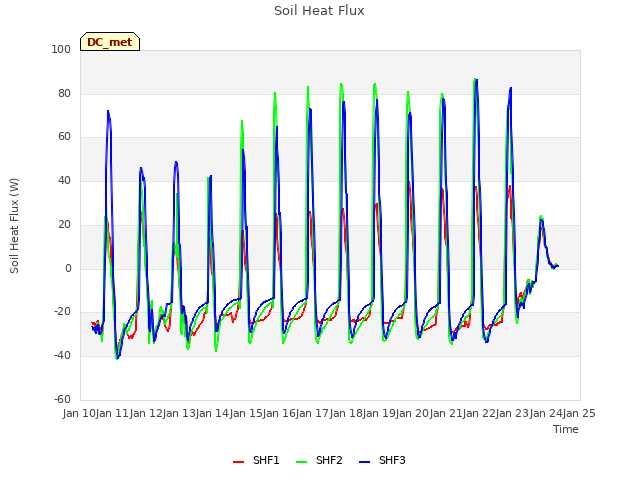Image resolution: width=640 pixels, height=480 pixels.
Task: Click the Jan 24 x-axis label
Action: click(546, 413)
